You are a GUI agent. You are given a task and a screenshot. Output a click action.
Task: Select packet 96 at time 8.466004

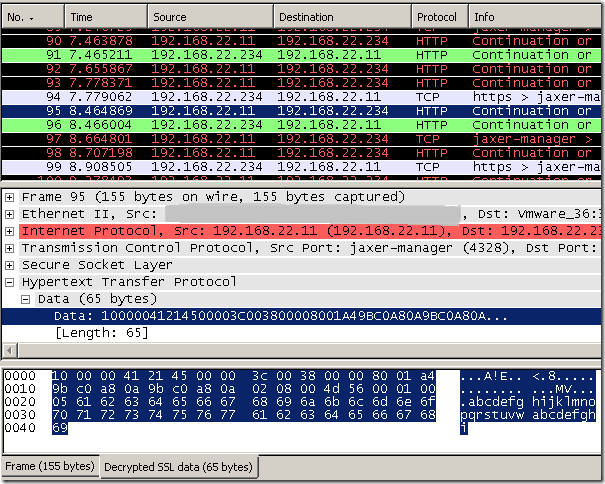301,125
